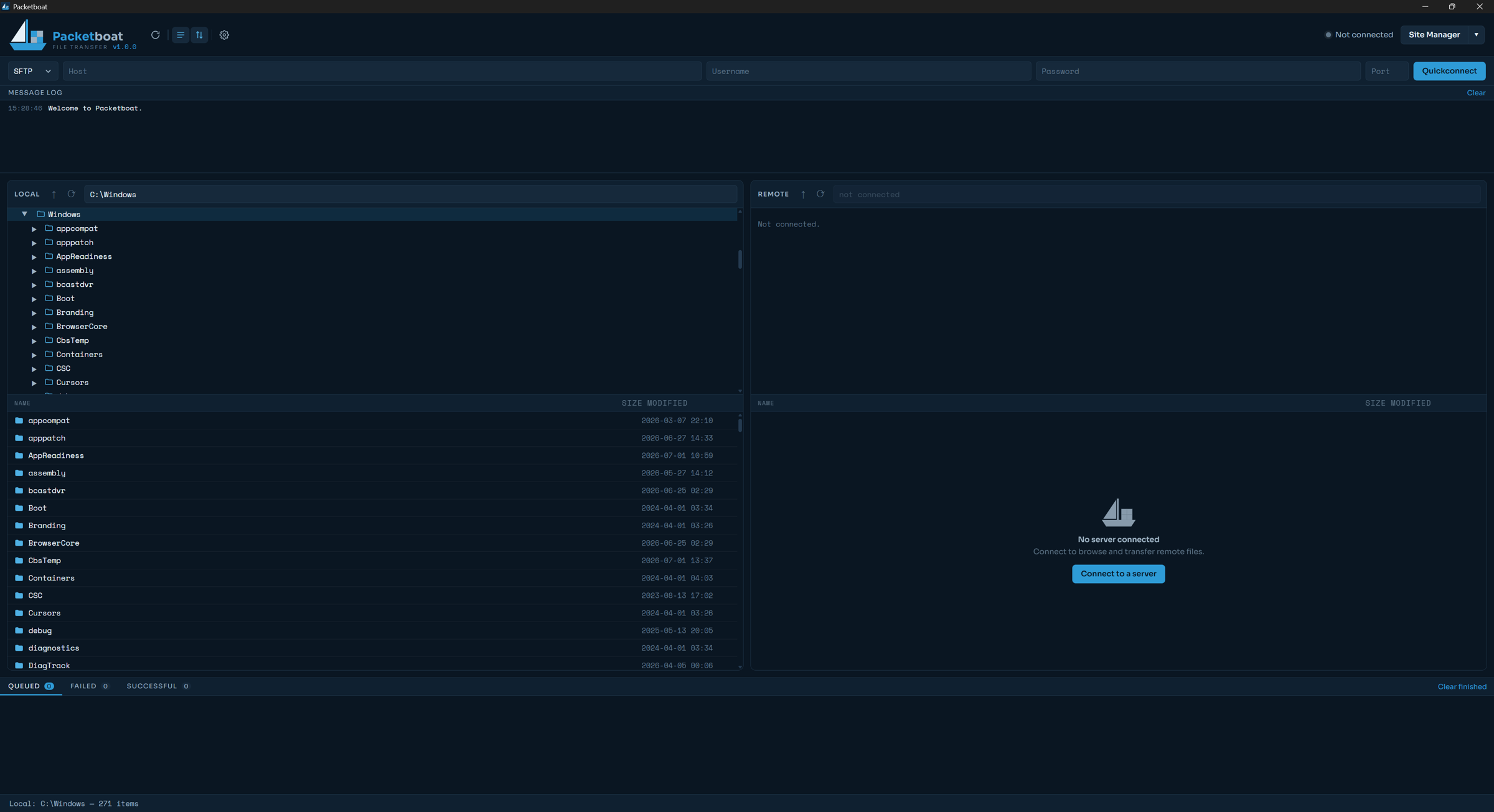The image size is (1494, 812).
Task: Sort remote files by Modified column
Action: [x=1411, y=403]
